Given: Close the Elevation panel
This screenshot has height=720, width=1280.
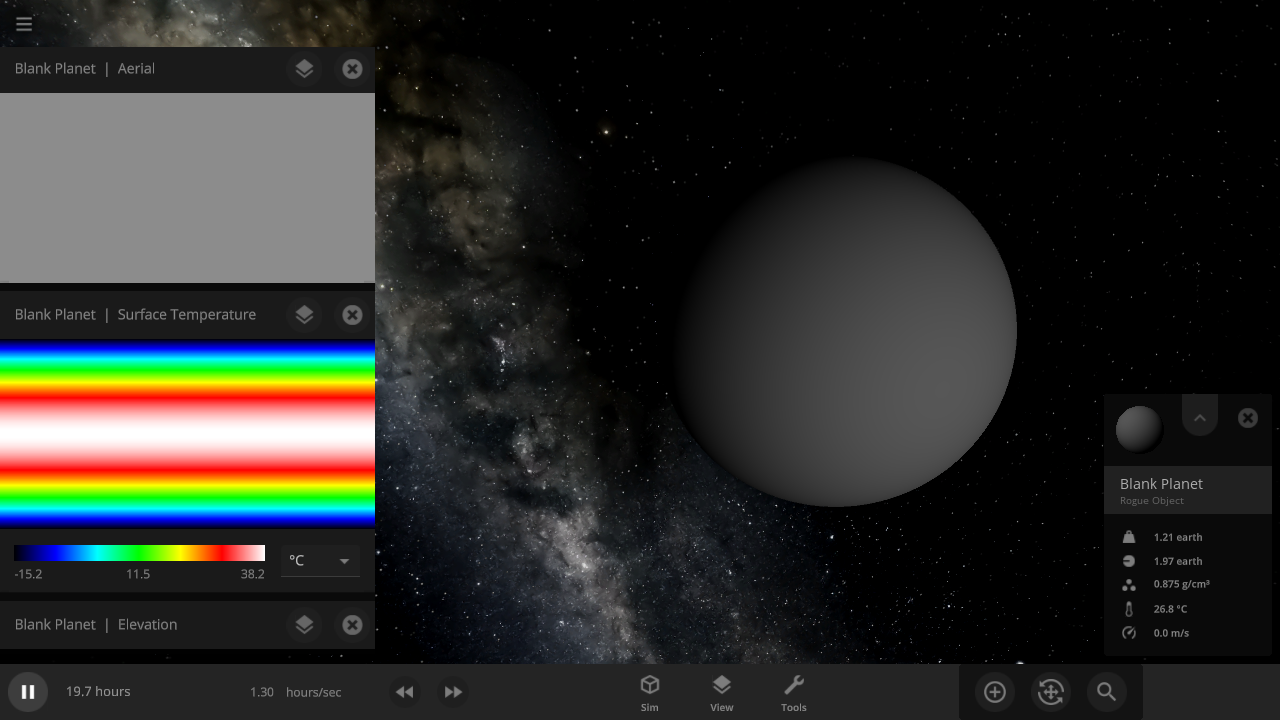Looking at the screenshot, I should [352, 625].
